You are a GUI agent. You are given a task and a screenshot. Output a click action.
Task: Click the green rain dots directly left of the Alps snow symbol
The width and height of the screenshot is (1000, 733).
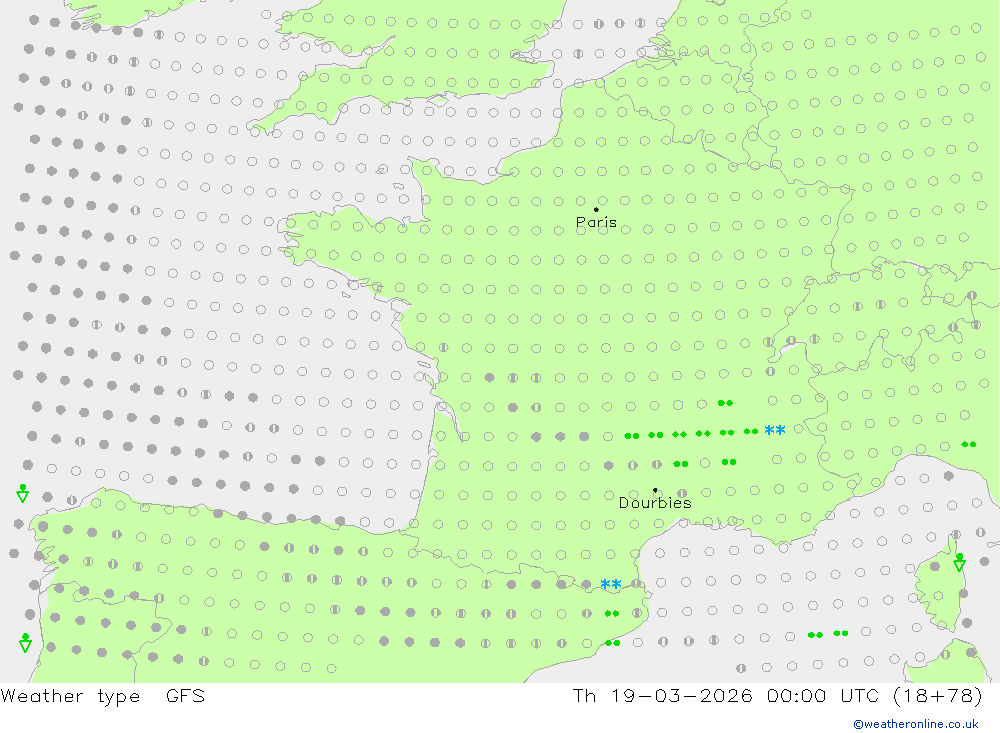point(751,431)
